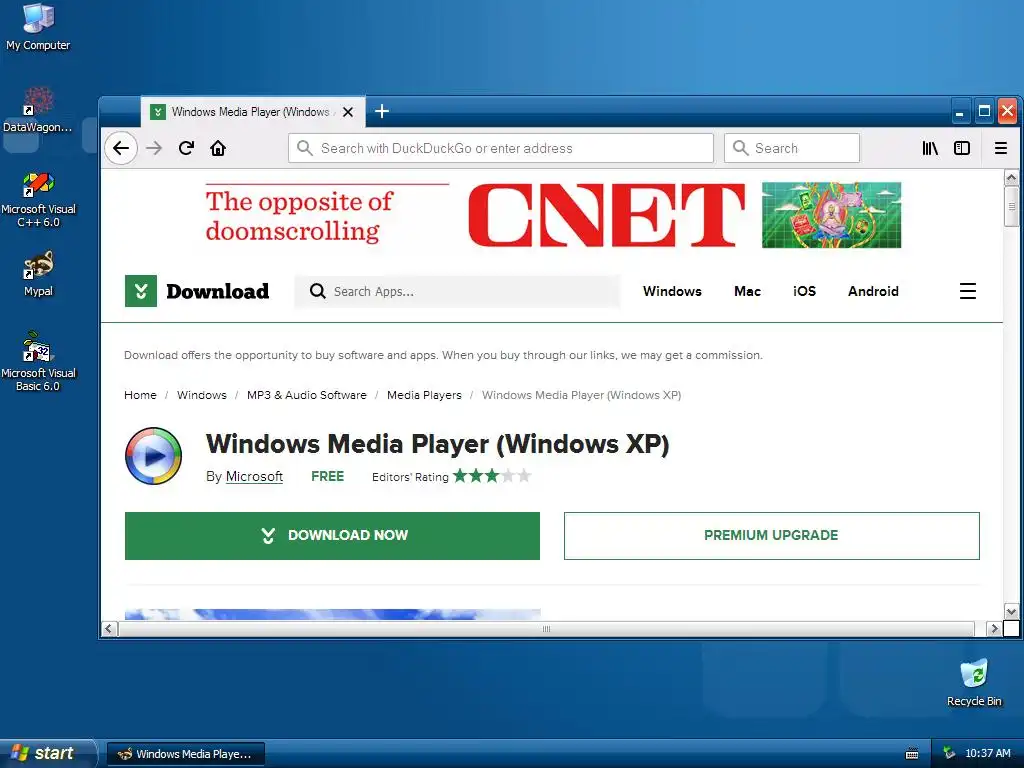Click the Windows Media Player taskbar button

(185, 754)
